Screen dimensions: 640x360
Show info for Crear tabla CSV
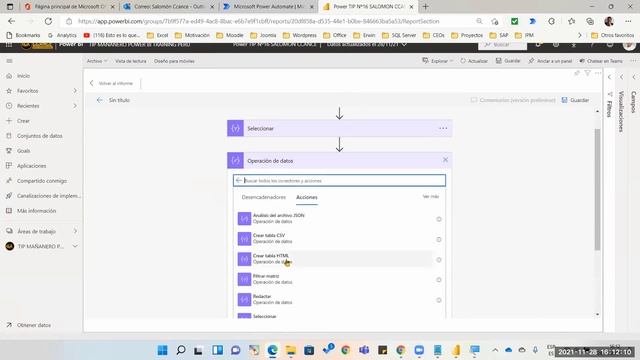point(439,240)
